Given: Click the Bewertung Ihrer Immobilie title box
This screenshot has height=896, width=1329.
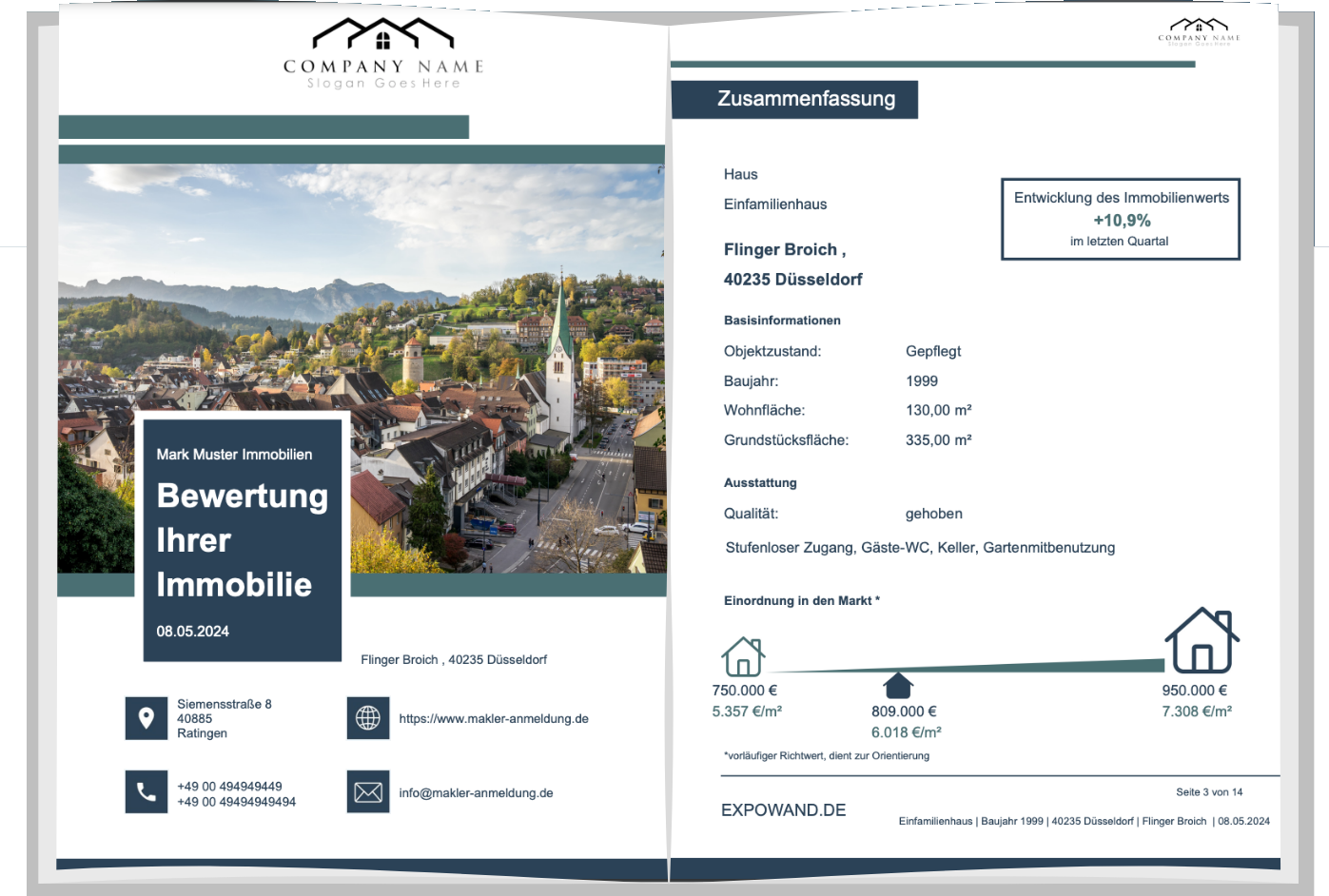Looking at the screenshot, I should [x=242, y=539].
